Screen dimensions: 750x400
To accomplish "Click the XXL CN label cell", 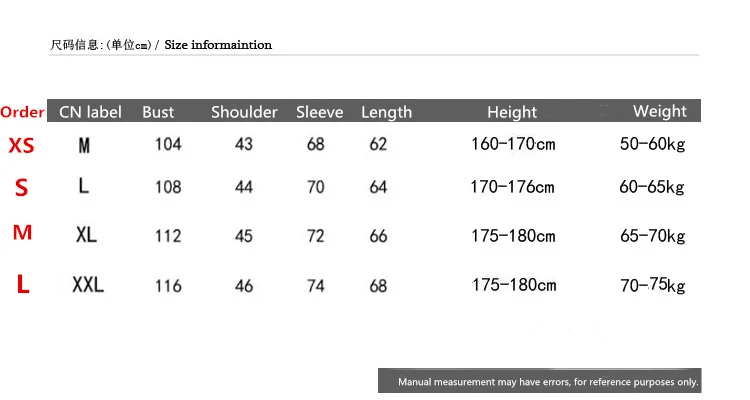I will (x=88, y=285).
